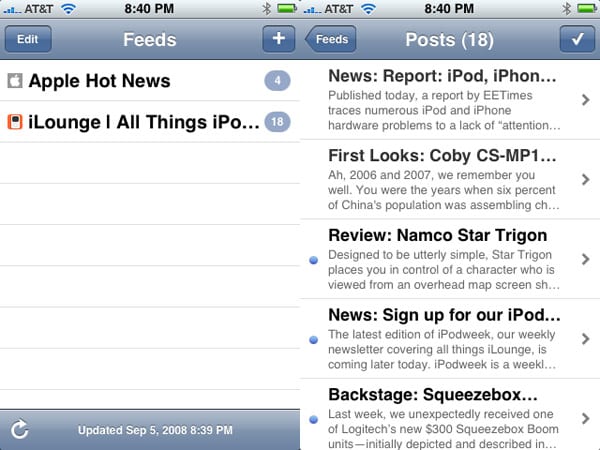Open chevron for Backstage Squeezebox post
Image resolution: width=600 pixels, height=450 pixels.
[x=585, y=418]
